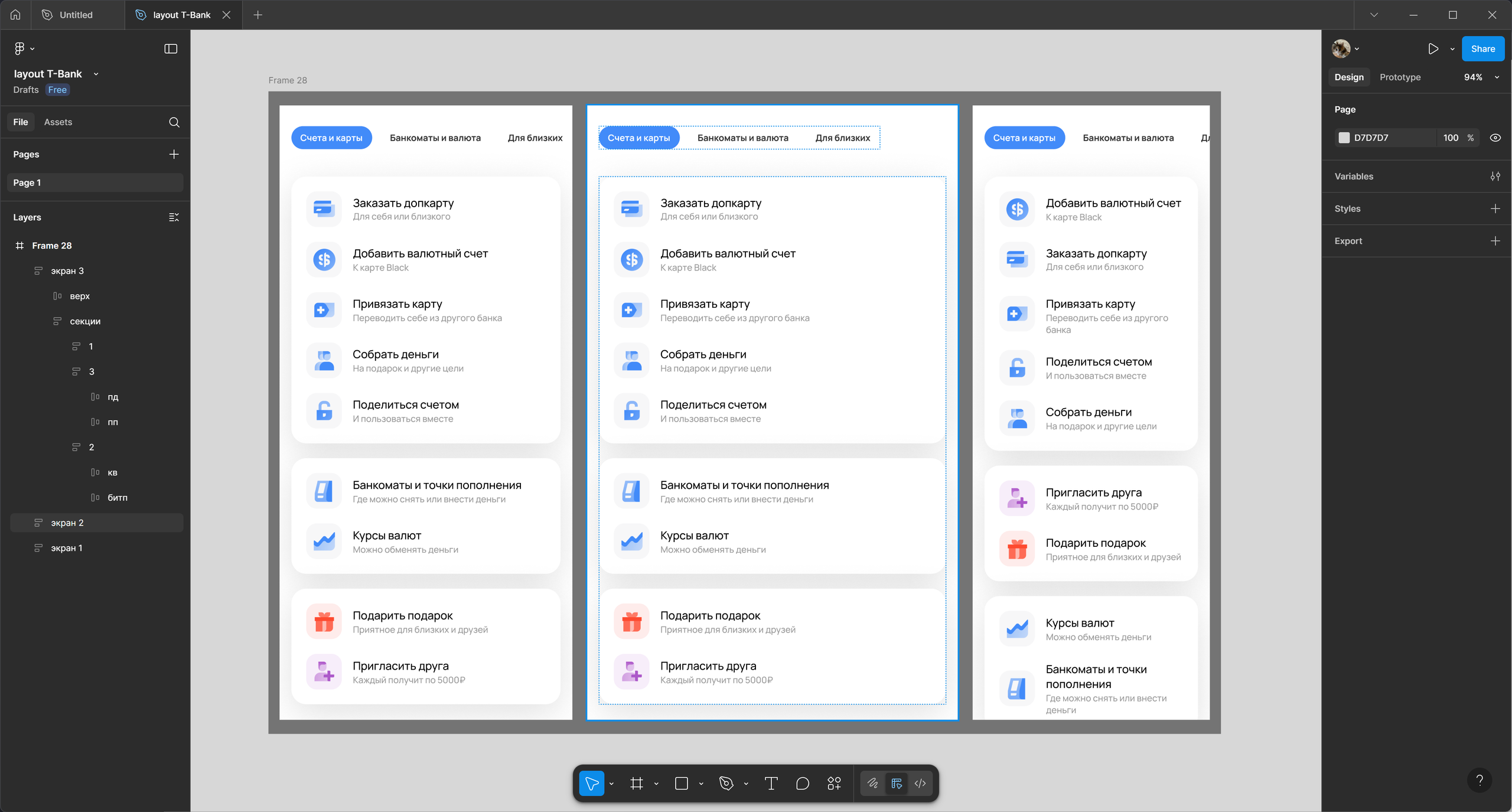The image size is (1512, 812).
Task: Open the Comment tool
Action: pos(801,783)
